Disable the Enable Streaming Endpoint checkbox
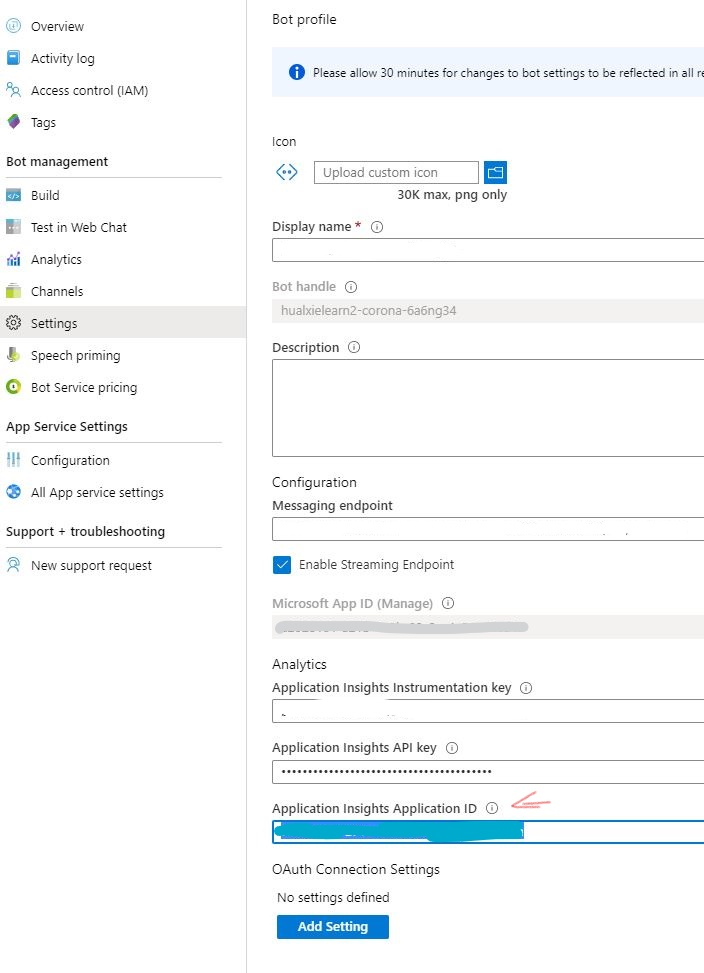This screenshot has height=973, width=704. point(281,564)
